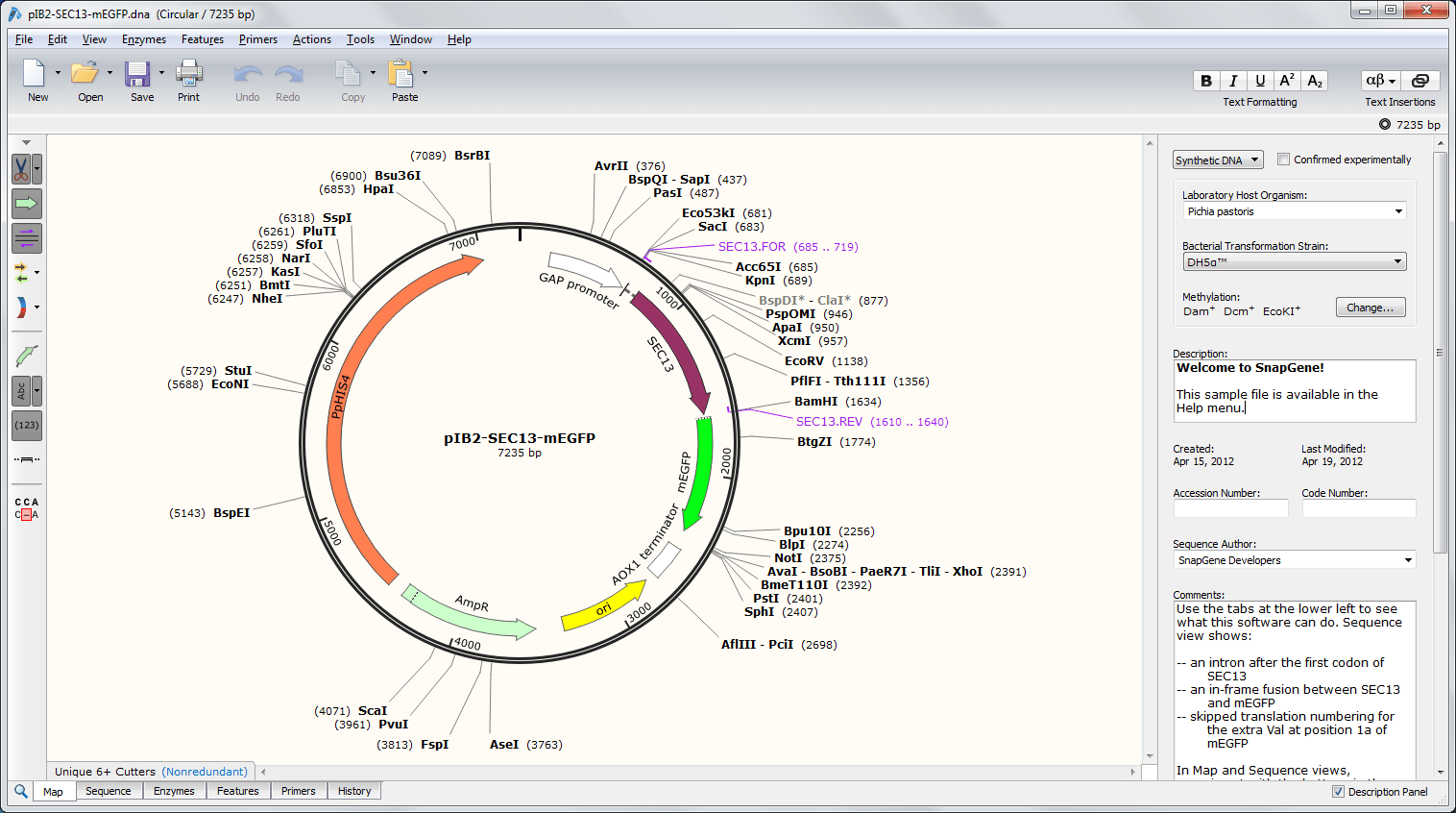Image resolution: width=1456 pixels, height=813 pixels.
Task: Click the Save disk icon
Action: click(137, 73)
